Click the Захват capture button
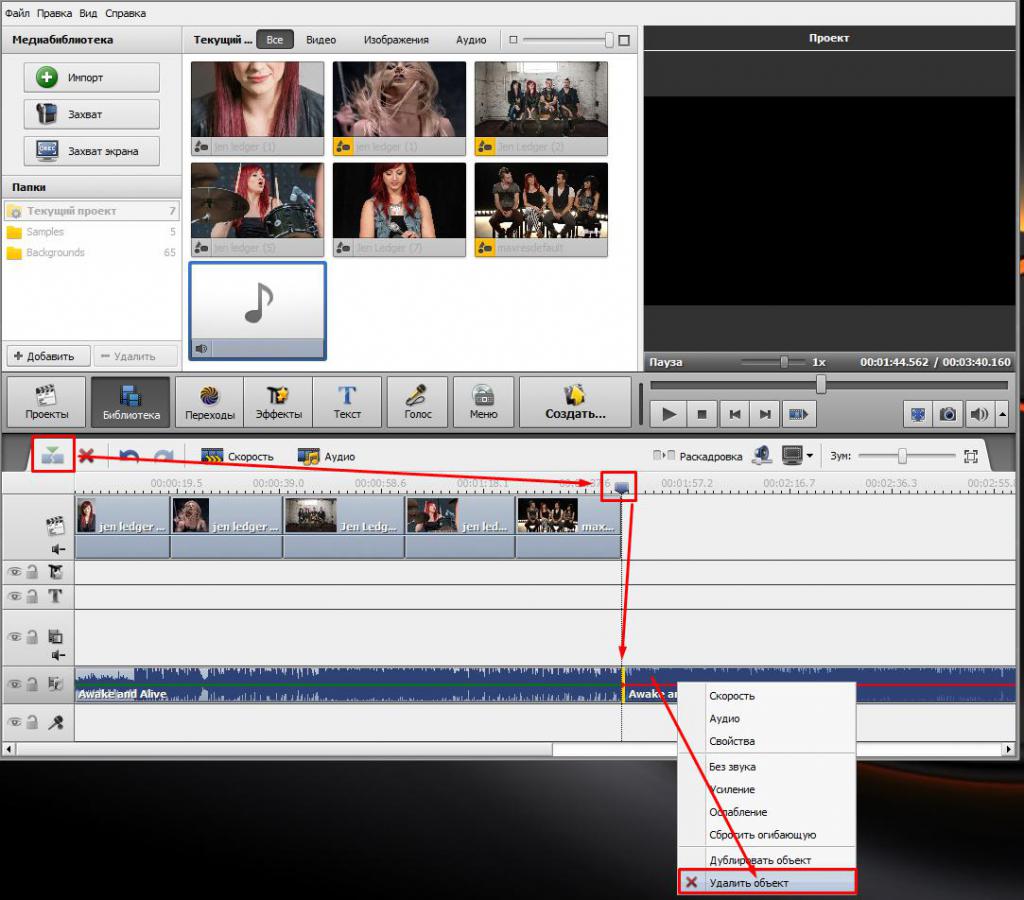Screen dimensions: 1024x900 [91, 114]
